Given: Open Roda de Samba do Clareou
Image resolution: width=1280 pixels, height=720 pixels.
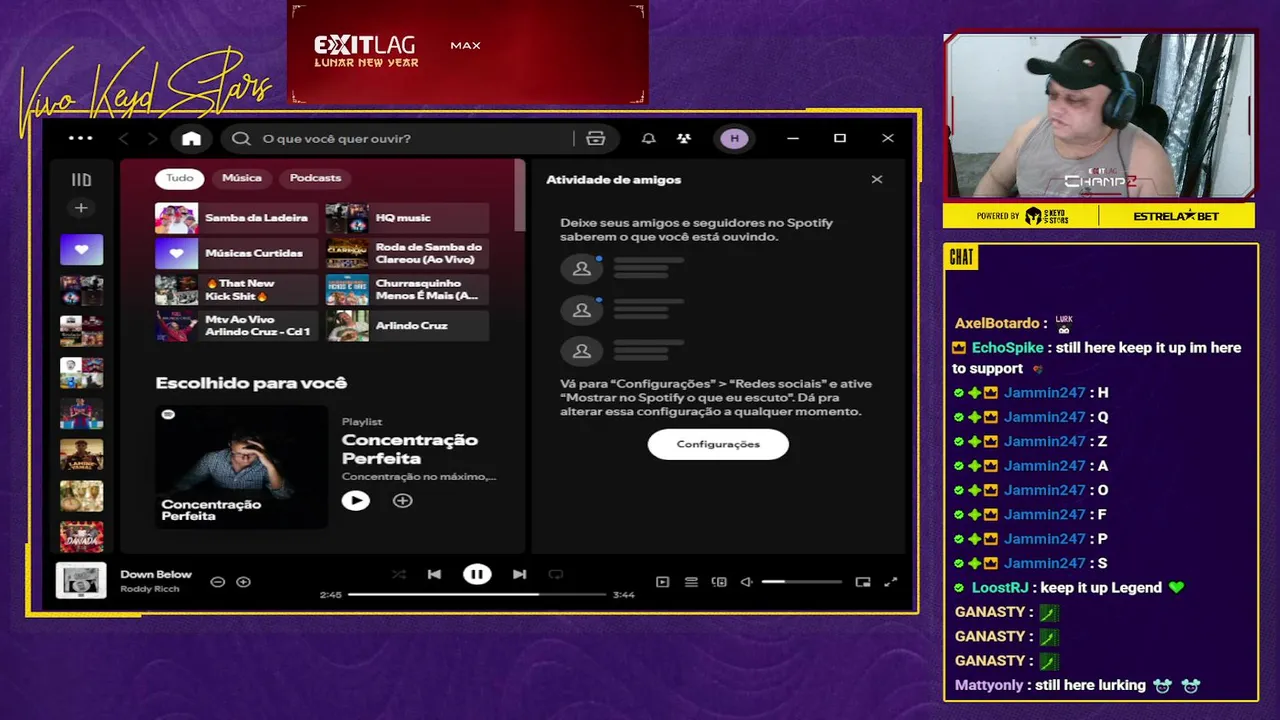Looking at the screenshot, I should pos(407,254).
